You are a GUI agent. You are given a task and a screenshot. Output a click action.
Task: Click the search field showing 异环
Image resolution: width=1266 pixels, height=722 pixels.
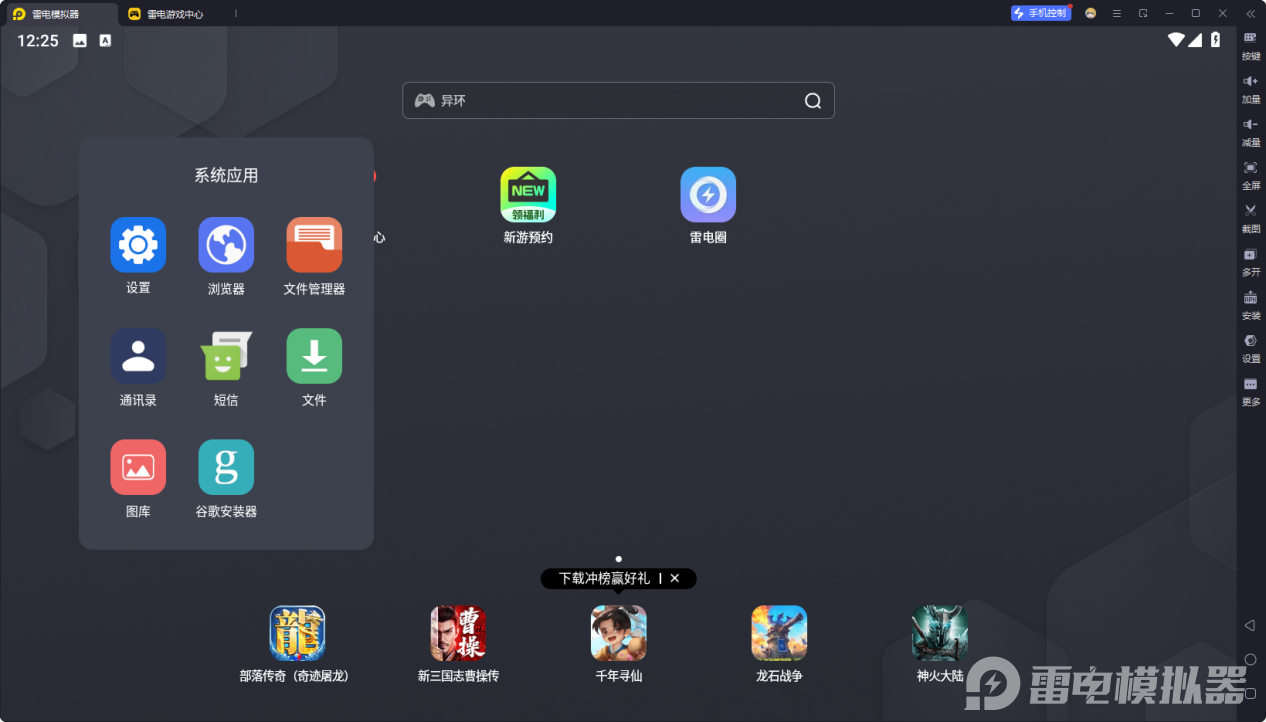point(610,101)
